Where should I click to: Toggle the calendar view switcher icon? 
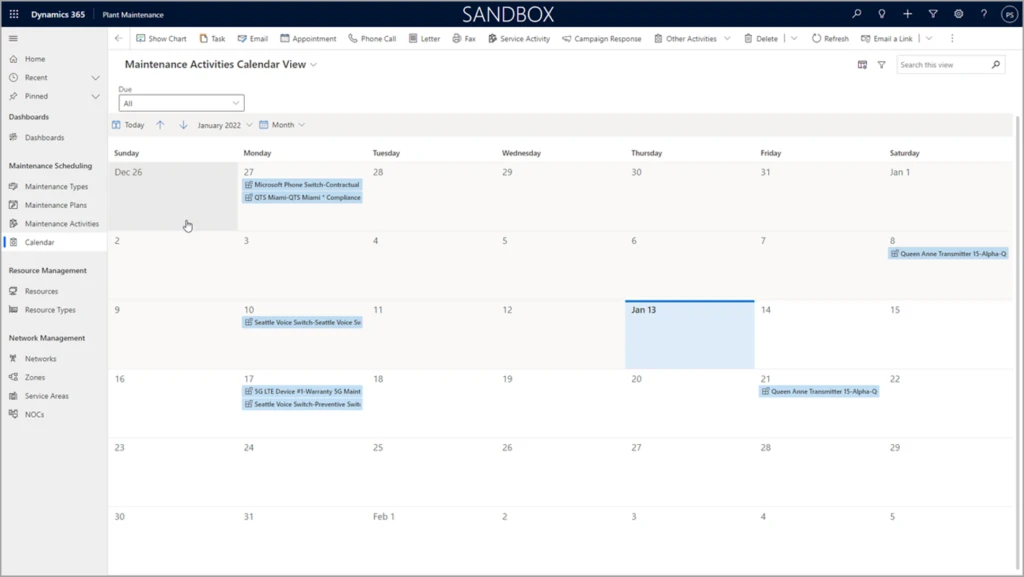[x=861, y=64]
